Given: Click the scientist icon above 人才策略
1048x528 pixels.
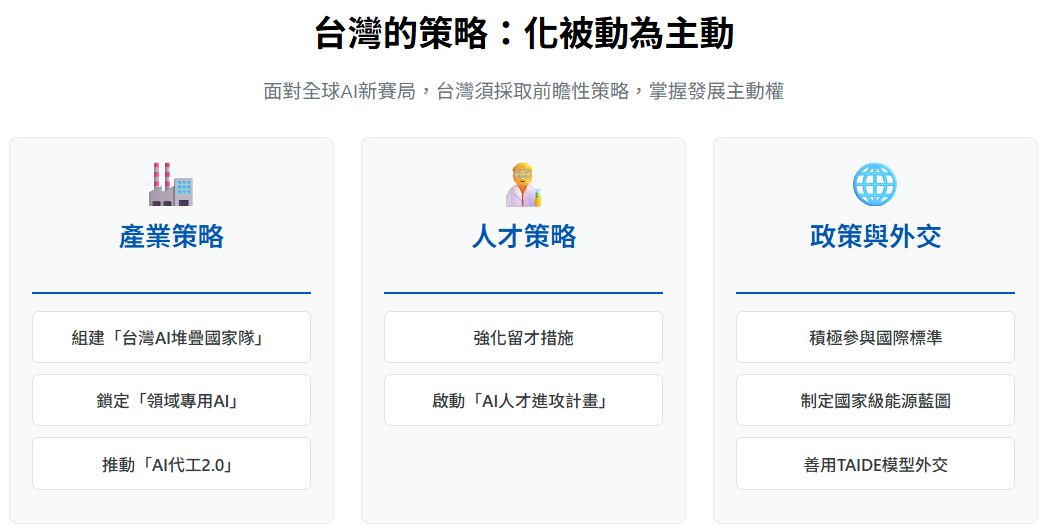Looking at the screenshot, I should 523,184.
